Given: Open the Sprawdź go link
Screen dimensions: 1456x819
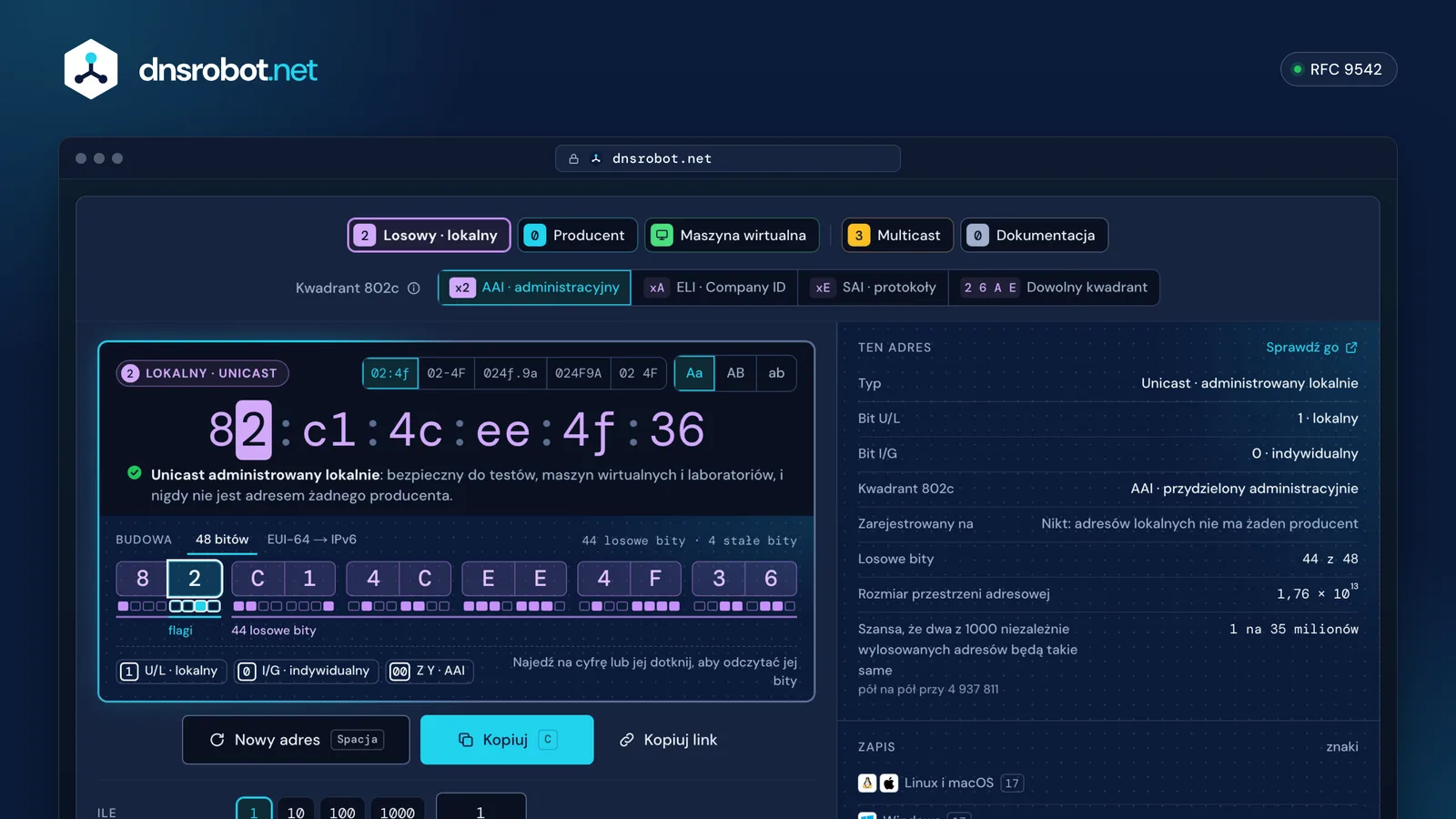Looking at the screenshot, I should tap(1311, 348).
